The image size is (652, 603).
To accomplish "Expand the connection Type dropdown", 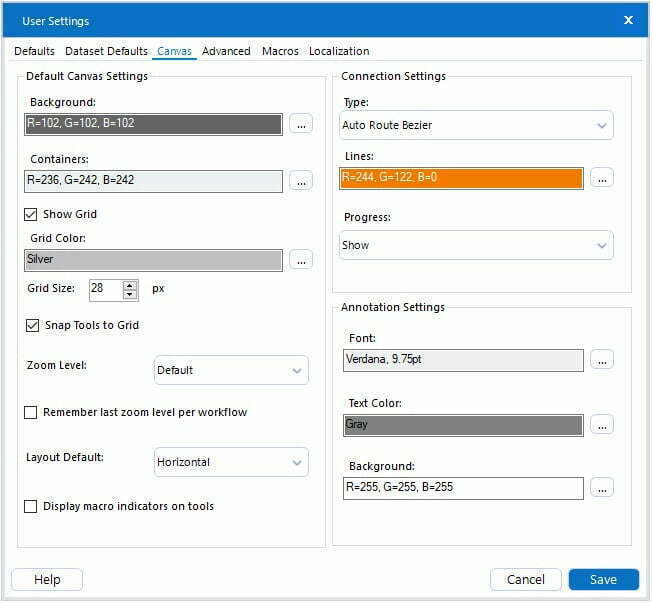I will click(x=476, y=126).
